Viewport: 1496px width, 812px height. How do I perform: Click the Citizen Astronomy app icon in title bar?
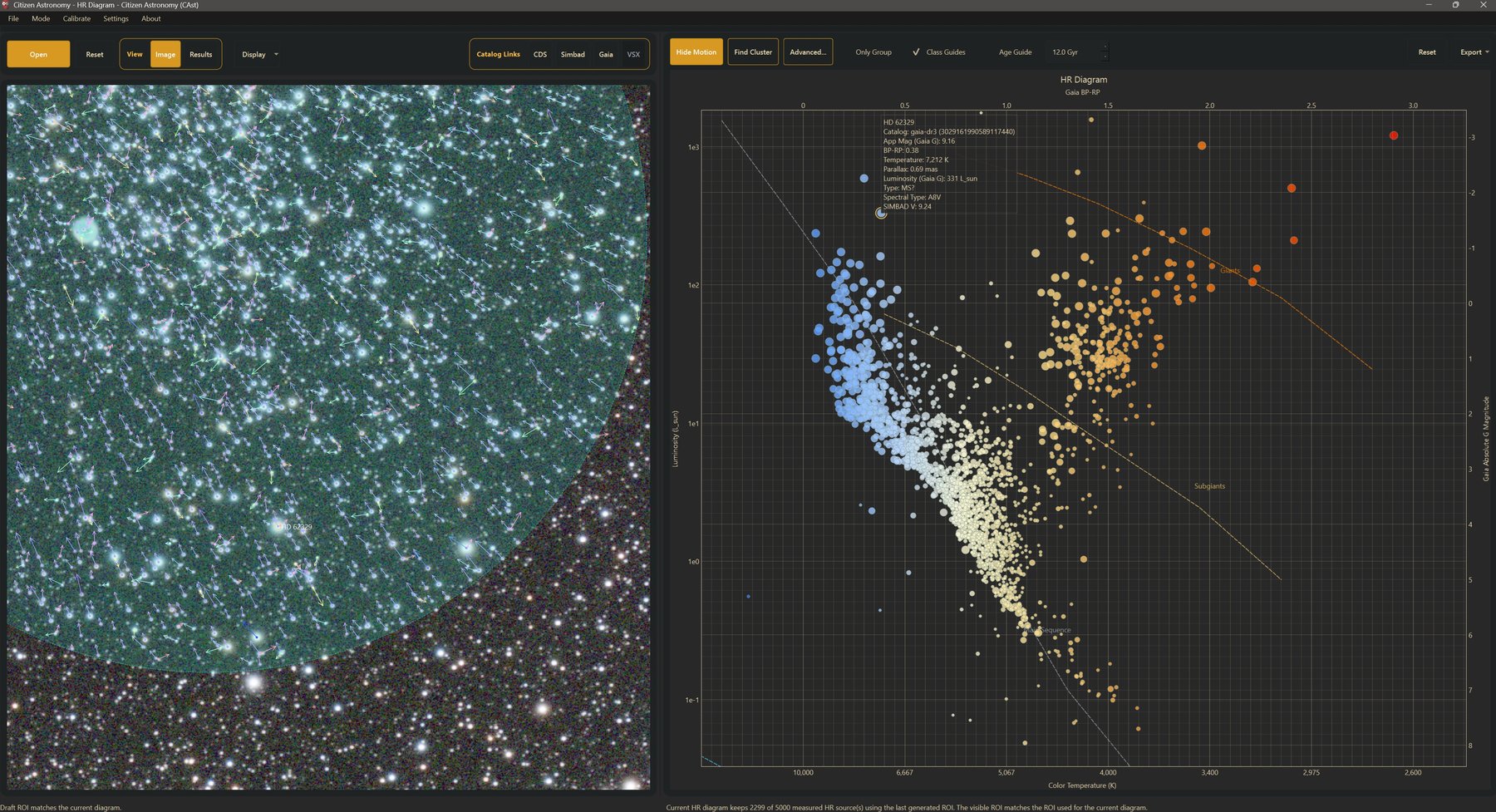pyautogui.click(x=5, y=5)
